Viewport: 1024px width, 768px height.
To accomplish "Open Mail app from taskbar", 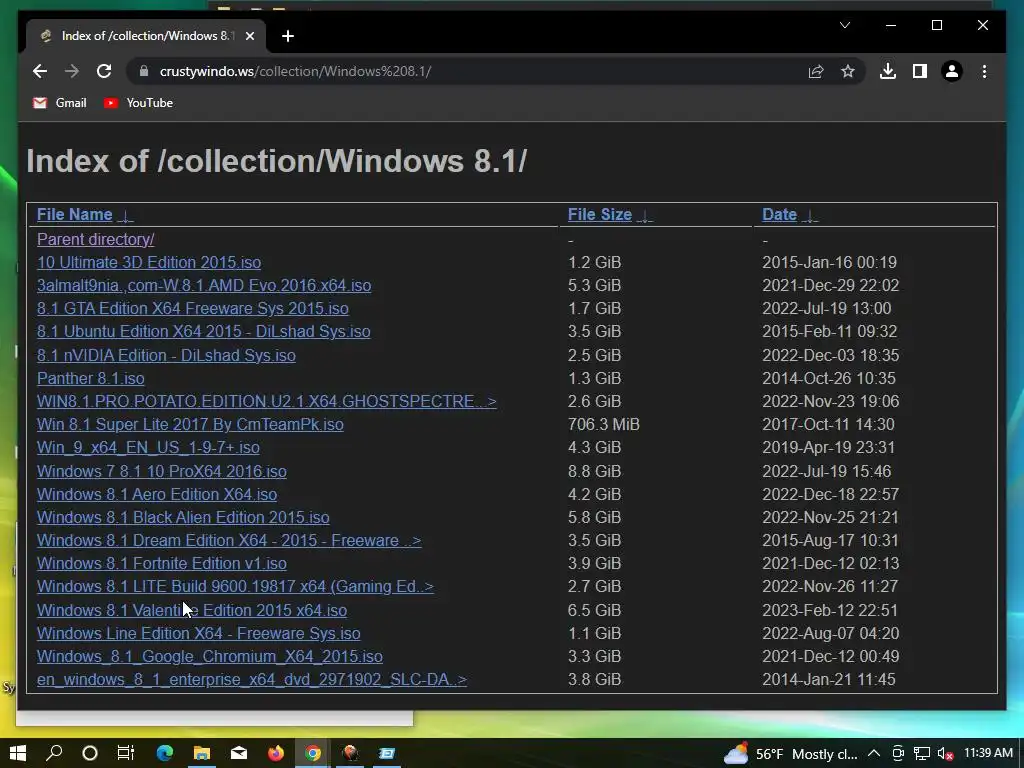I will [x=239, y=753].
